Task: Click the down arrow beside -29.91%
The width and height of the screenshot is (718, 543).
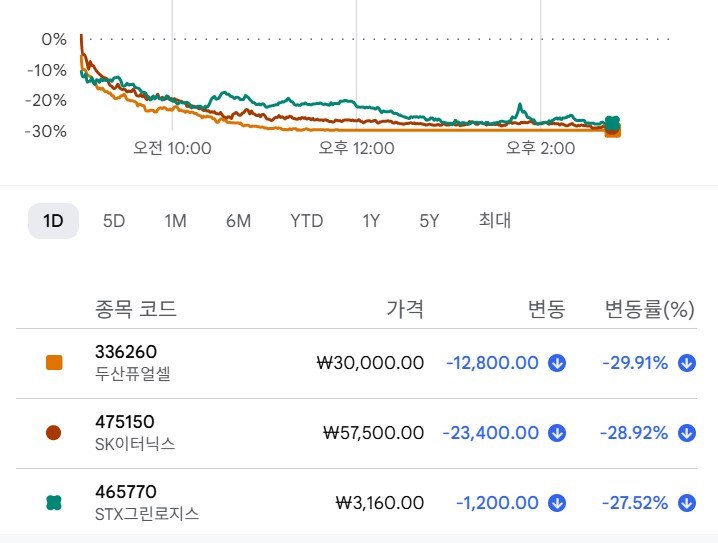Action: click(x=687, y=363)
